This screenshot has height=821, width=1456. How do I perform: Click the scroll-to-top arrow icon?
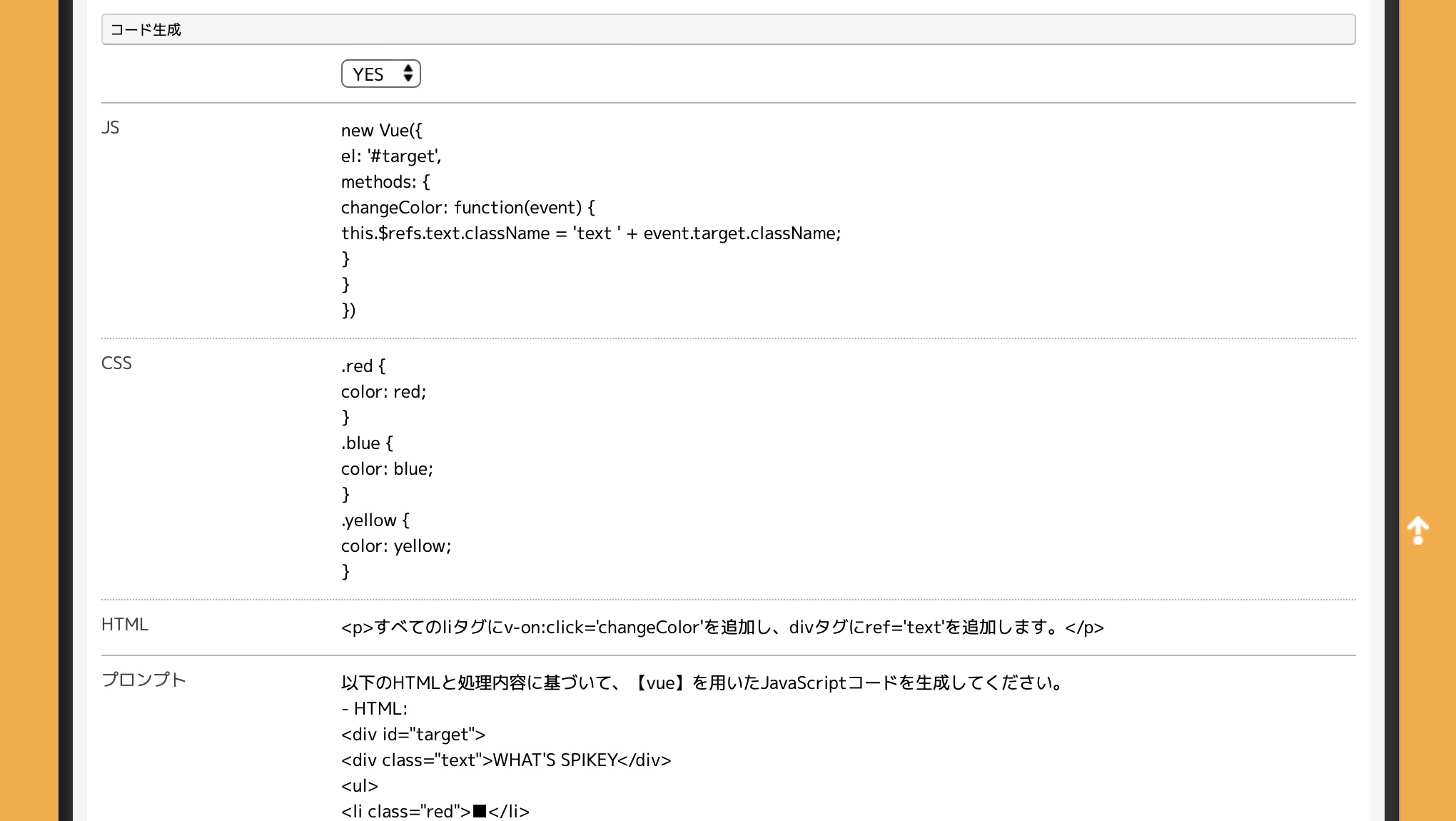pos(1417,530)
